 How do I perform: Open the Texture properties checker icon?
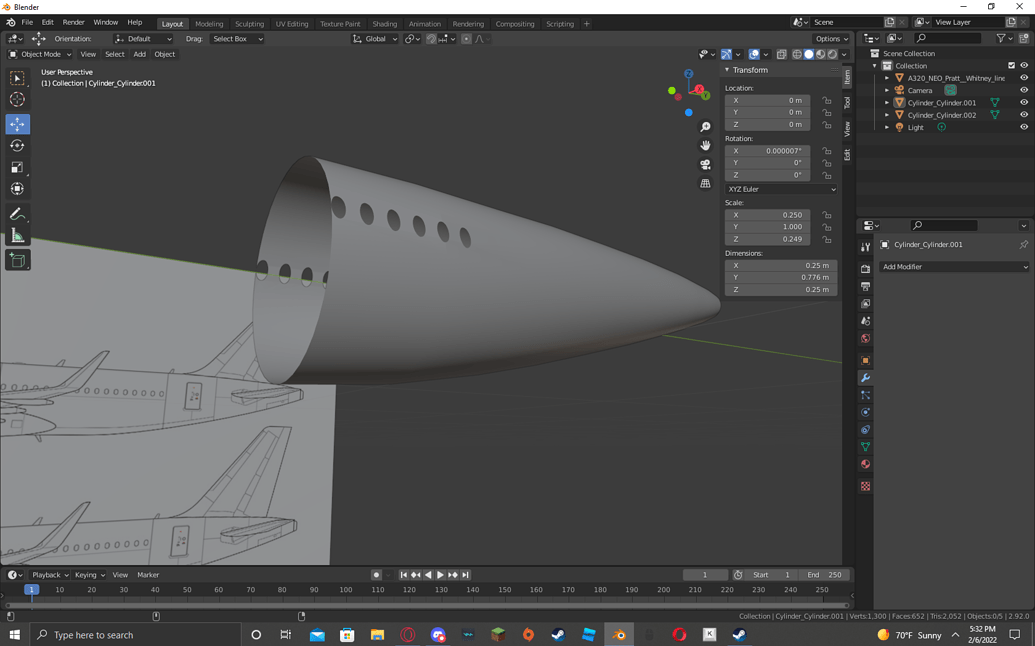pyautogui.click(x=865, y=486)
